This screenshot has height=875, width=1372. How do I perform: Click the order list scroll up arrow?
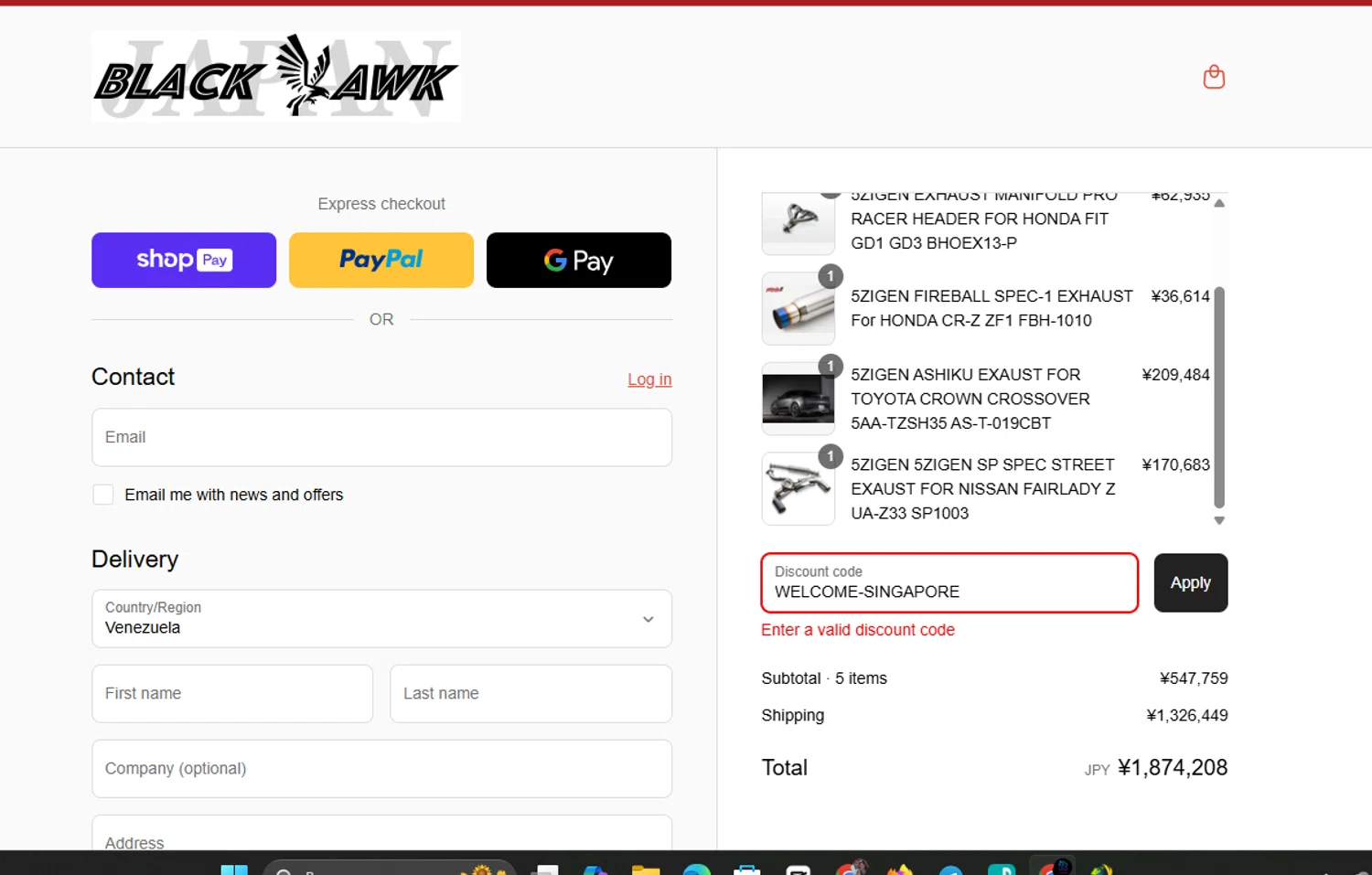1219,203
